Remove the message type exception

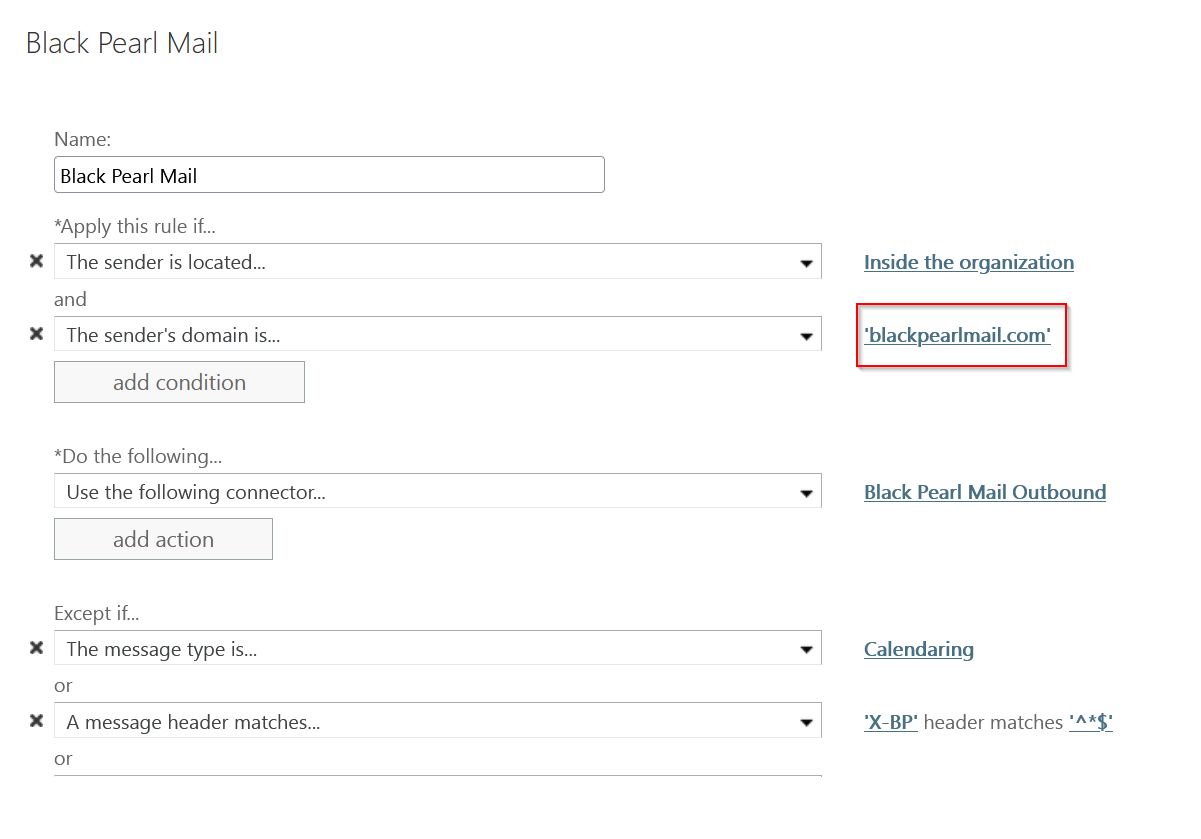[36, 648]
